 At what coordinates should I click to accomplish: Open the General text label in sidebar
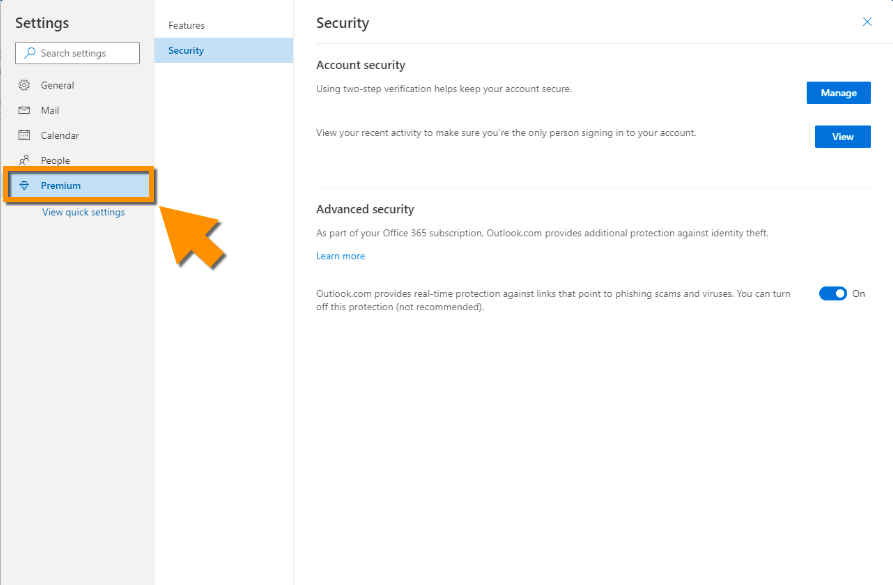point(58,85)
